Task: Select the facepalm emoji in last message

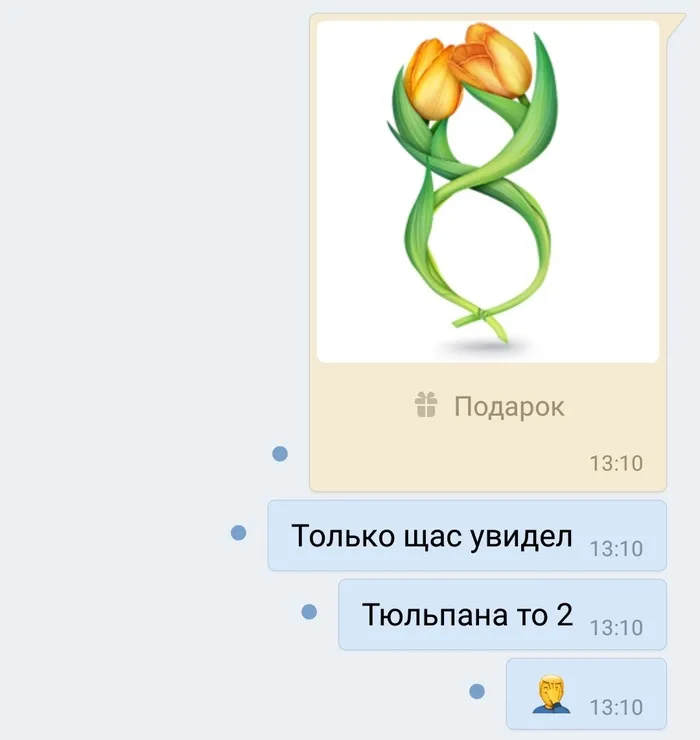Action: click(x=551, y=694)
